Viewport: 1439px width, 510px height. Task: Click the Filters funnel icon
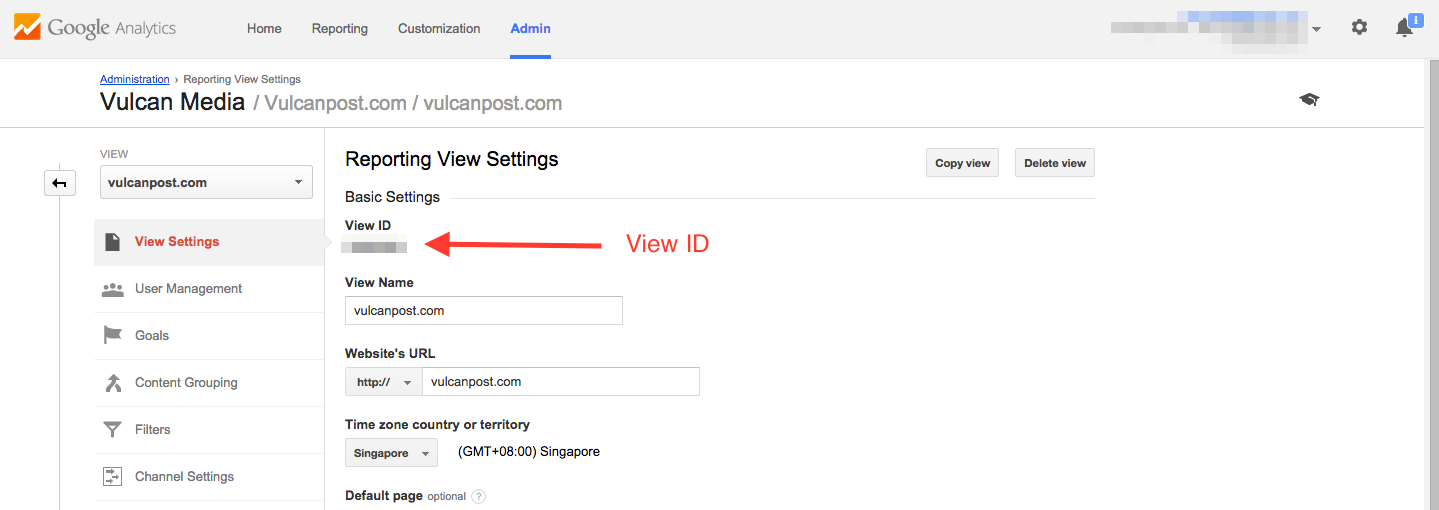click(x=113, y=430)
